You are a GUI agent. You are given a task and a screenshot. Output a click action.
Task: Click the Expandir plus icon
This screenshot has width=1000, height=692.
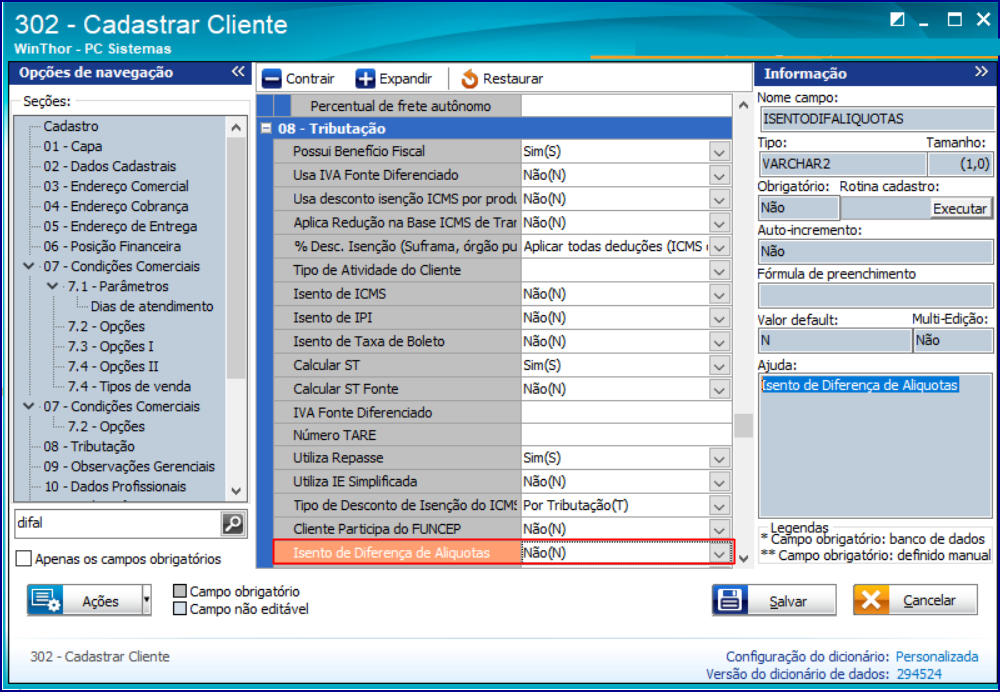[x=365, y=79]
